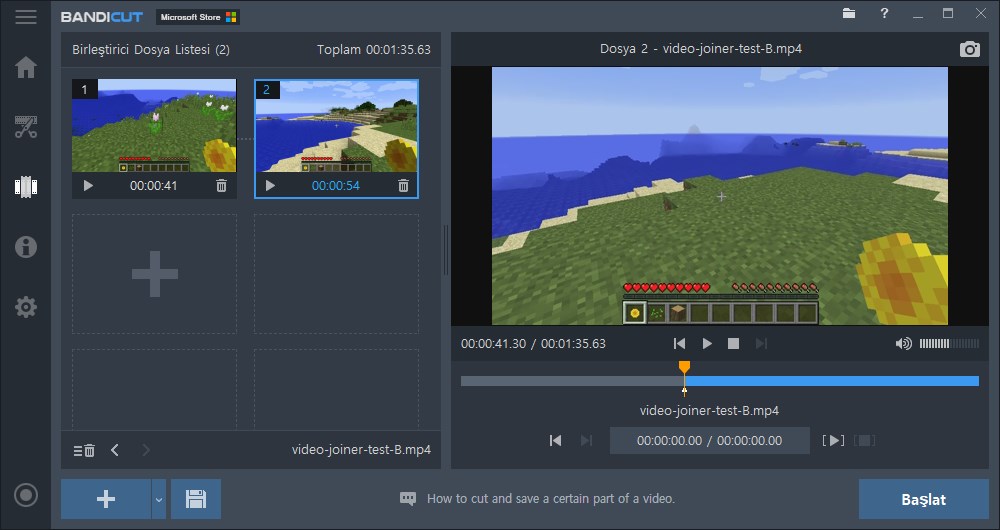Adjust the volume level slider
The width and height of the screenshot is (1000, 530).
coord(949,344)
